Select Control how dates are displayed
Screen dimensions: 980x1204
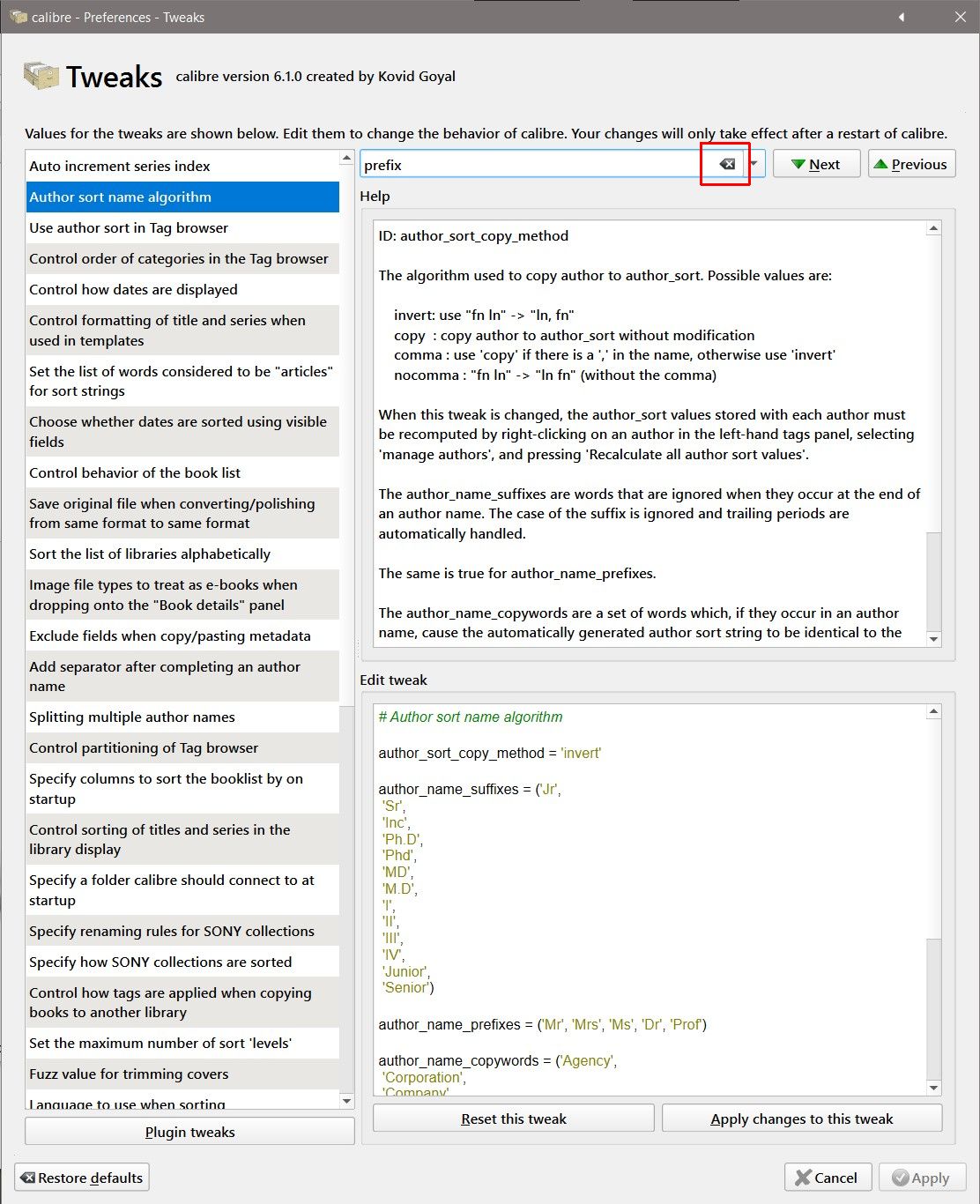click(x=182, y=289)
